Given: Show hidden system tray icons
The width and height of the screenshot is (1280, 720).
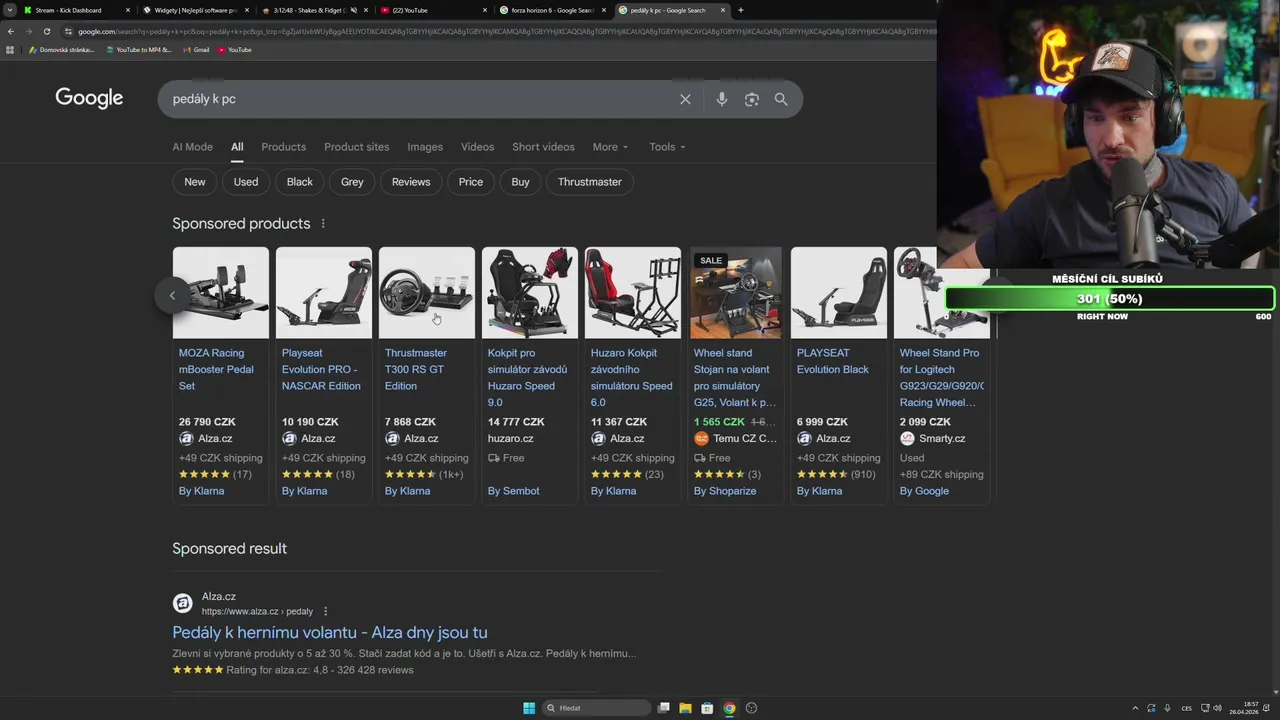Looking at the screenshot, I should tap(1135, 708).
